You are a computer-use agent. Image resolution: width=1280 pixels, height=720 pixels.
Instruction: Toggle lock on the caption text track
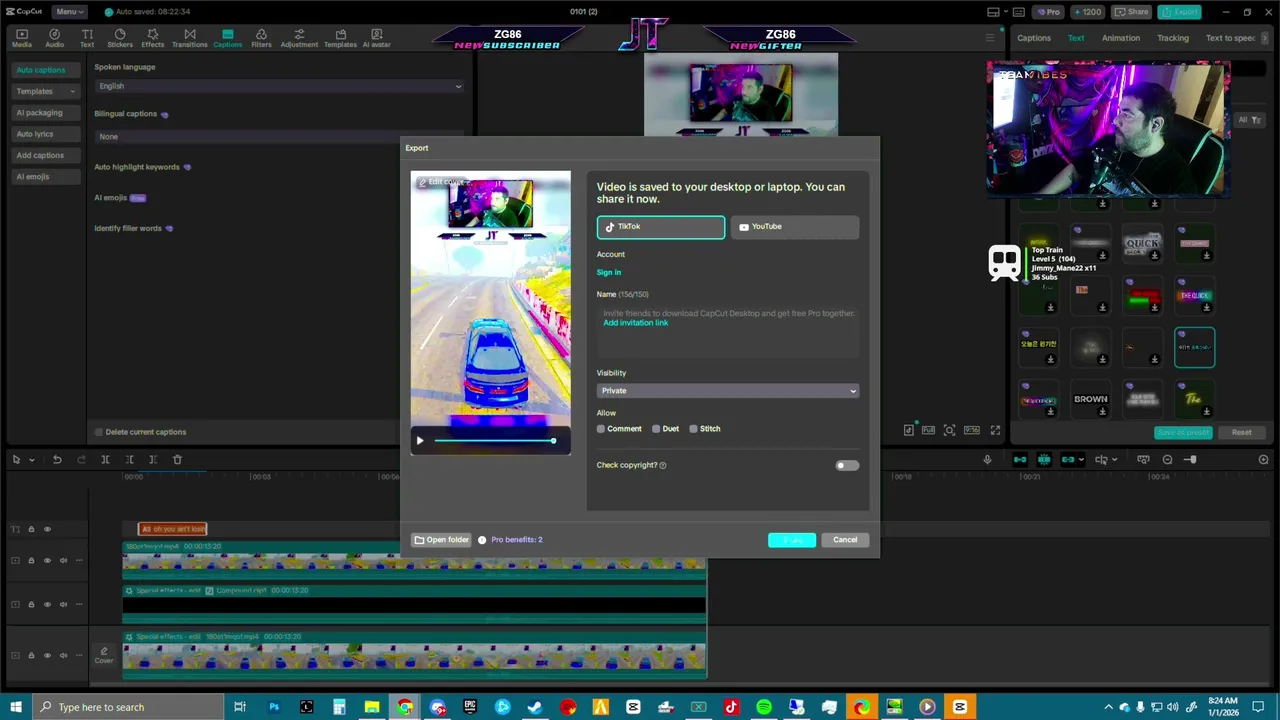point(31,529)
